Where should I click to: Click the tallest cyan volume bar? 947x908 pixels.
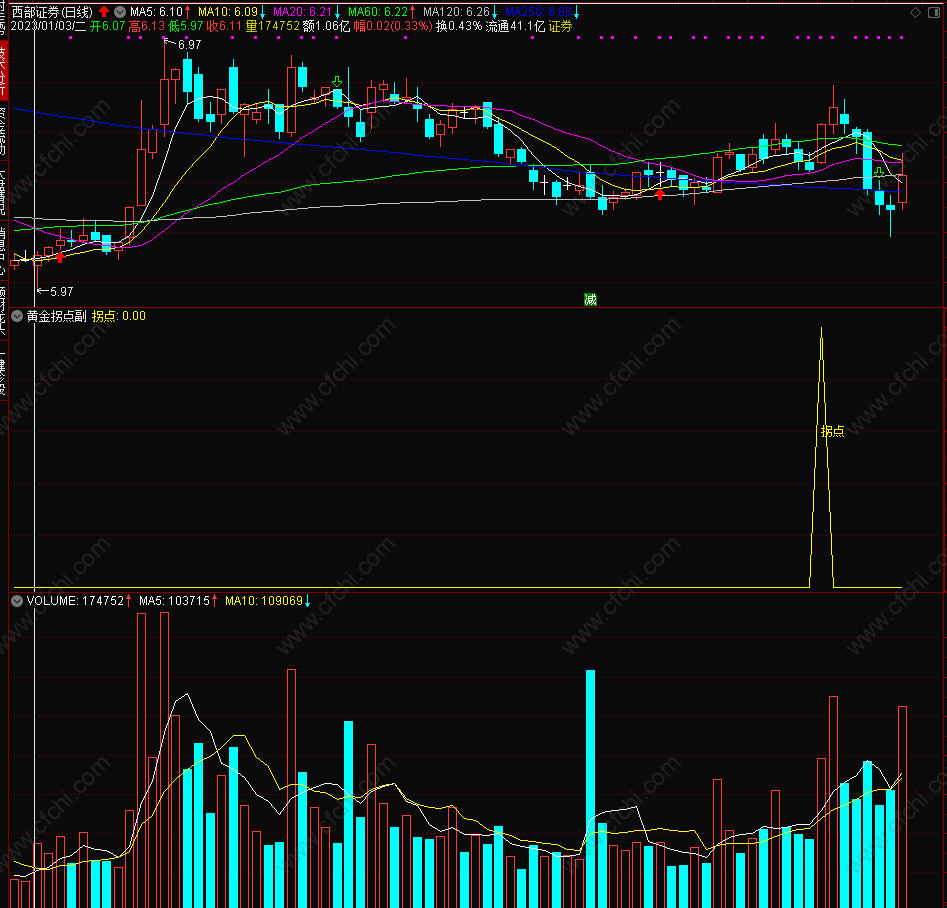(590, 788)
